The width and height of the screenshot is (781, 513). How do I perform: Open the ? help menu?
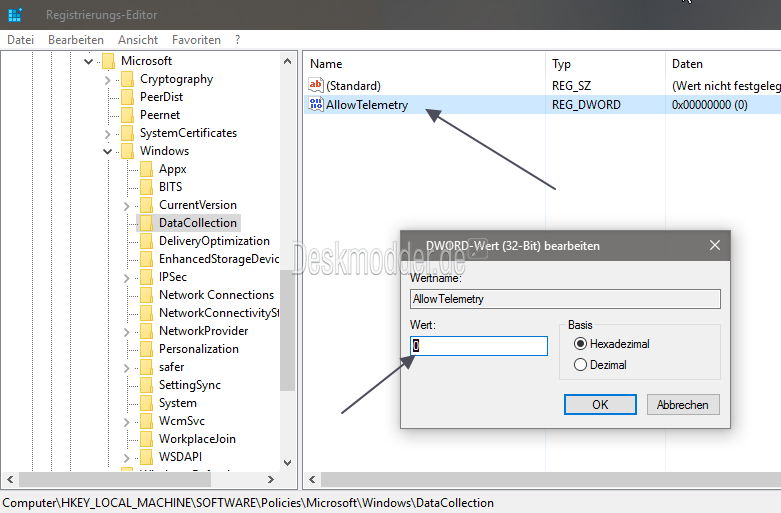coord(238,40)
